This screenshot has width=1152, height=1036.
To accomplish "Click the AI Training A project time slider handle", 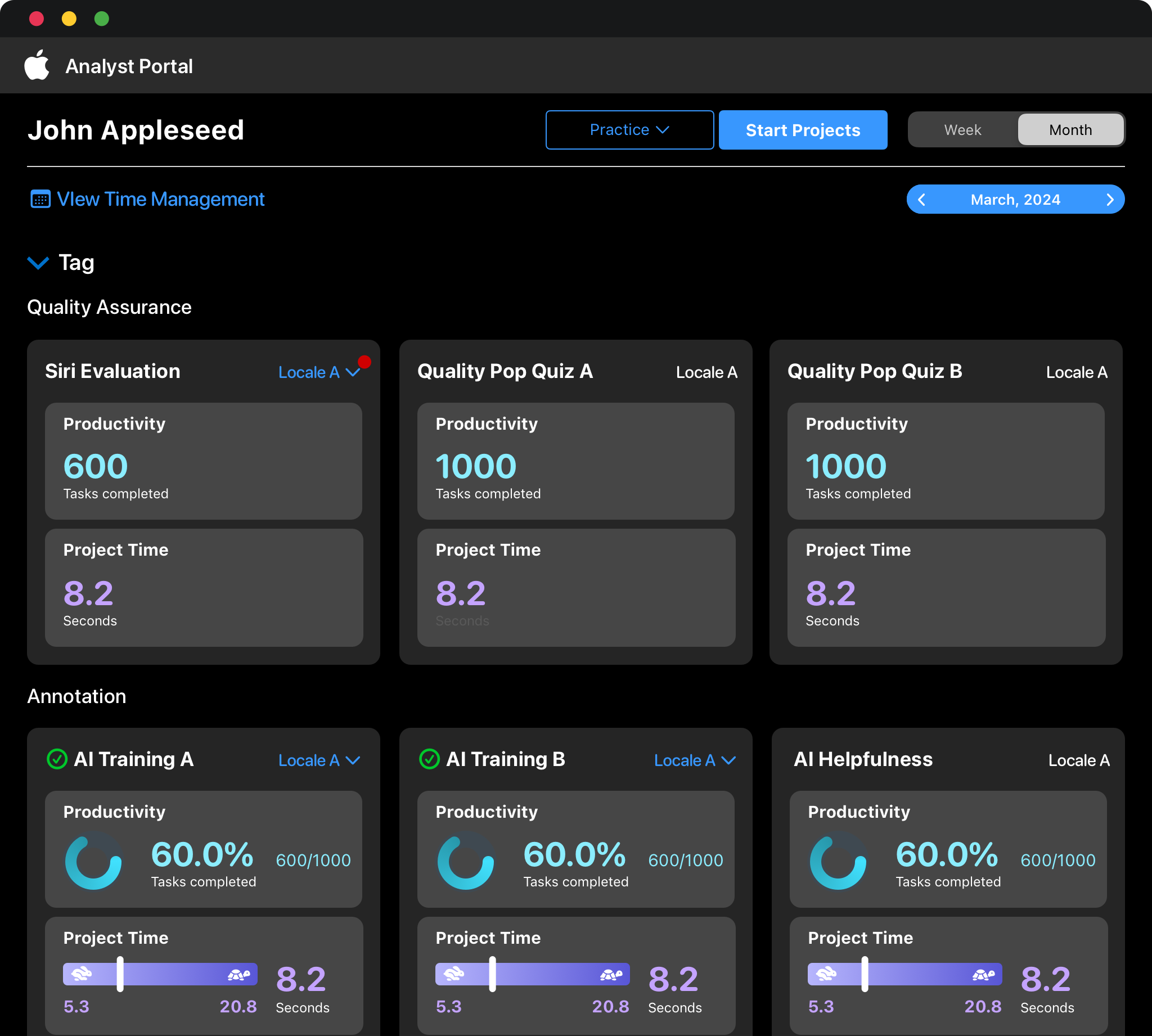I will 120,974.
